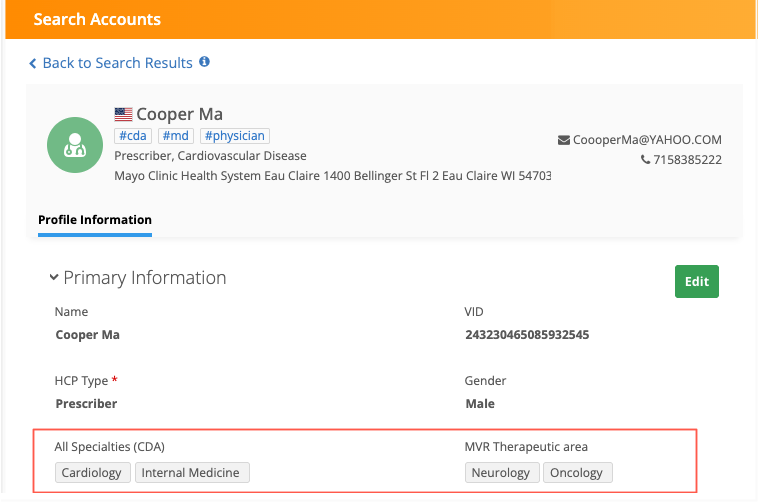The height and width of the screenshot is (504, 758).
Task: Click the green doctor avatar icon
Action: (75, 145)
